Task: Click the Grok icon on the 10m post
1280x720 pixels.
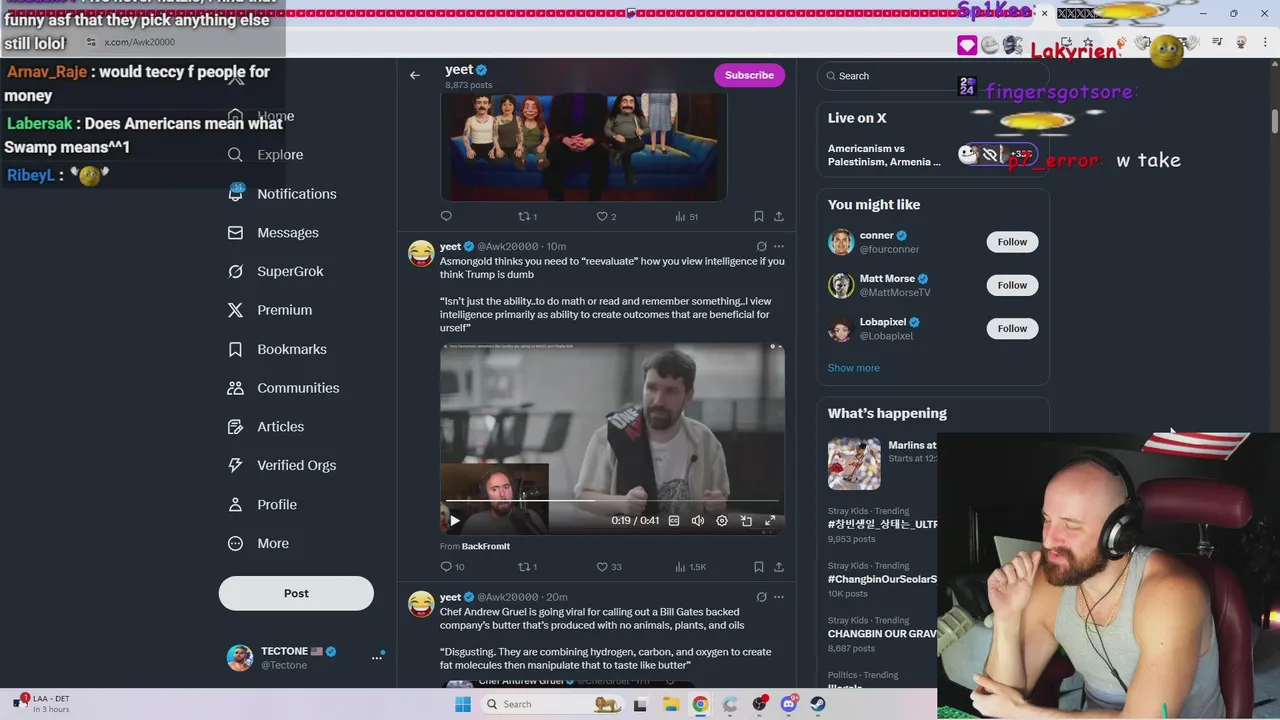Action: coord(761,246)
